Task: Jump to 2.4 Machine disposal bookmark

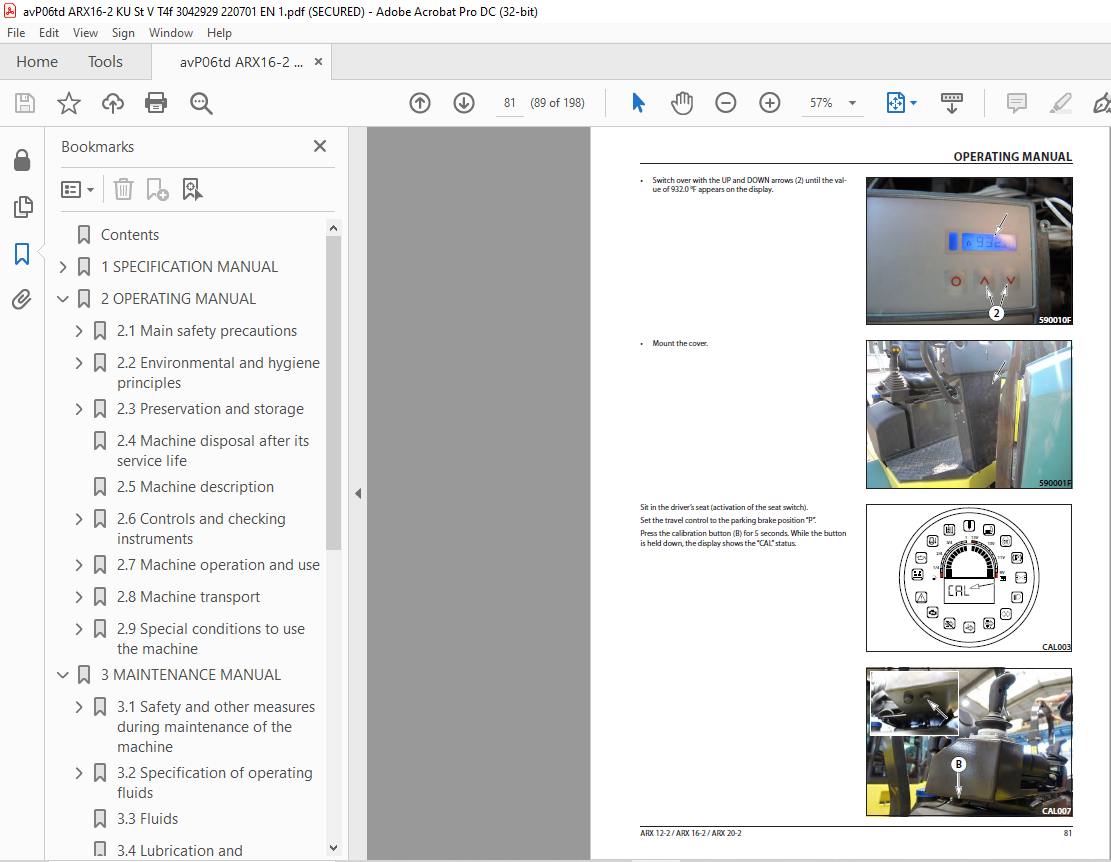Action: click(x=213, y=450)
